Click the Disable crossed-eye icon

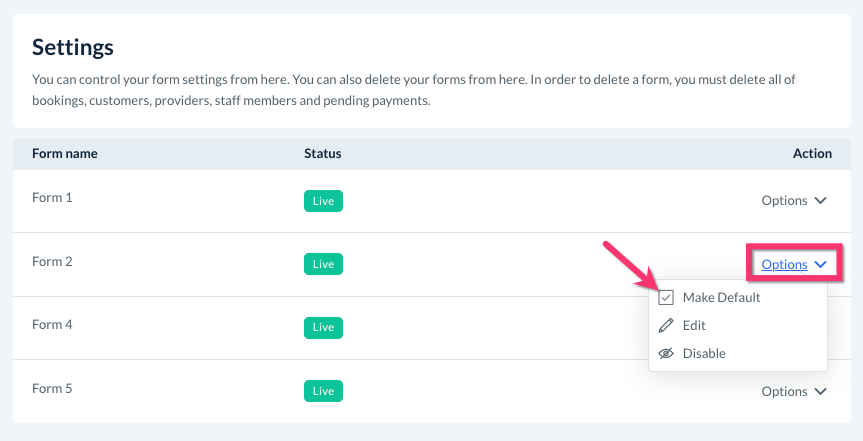click(x=666, y=354)
